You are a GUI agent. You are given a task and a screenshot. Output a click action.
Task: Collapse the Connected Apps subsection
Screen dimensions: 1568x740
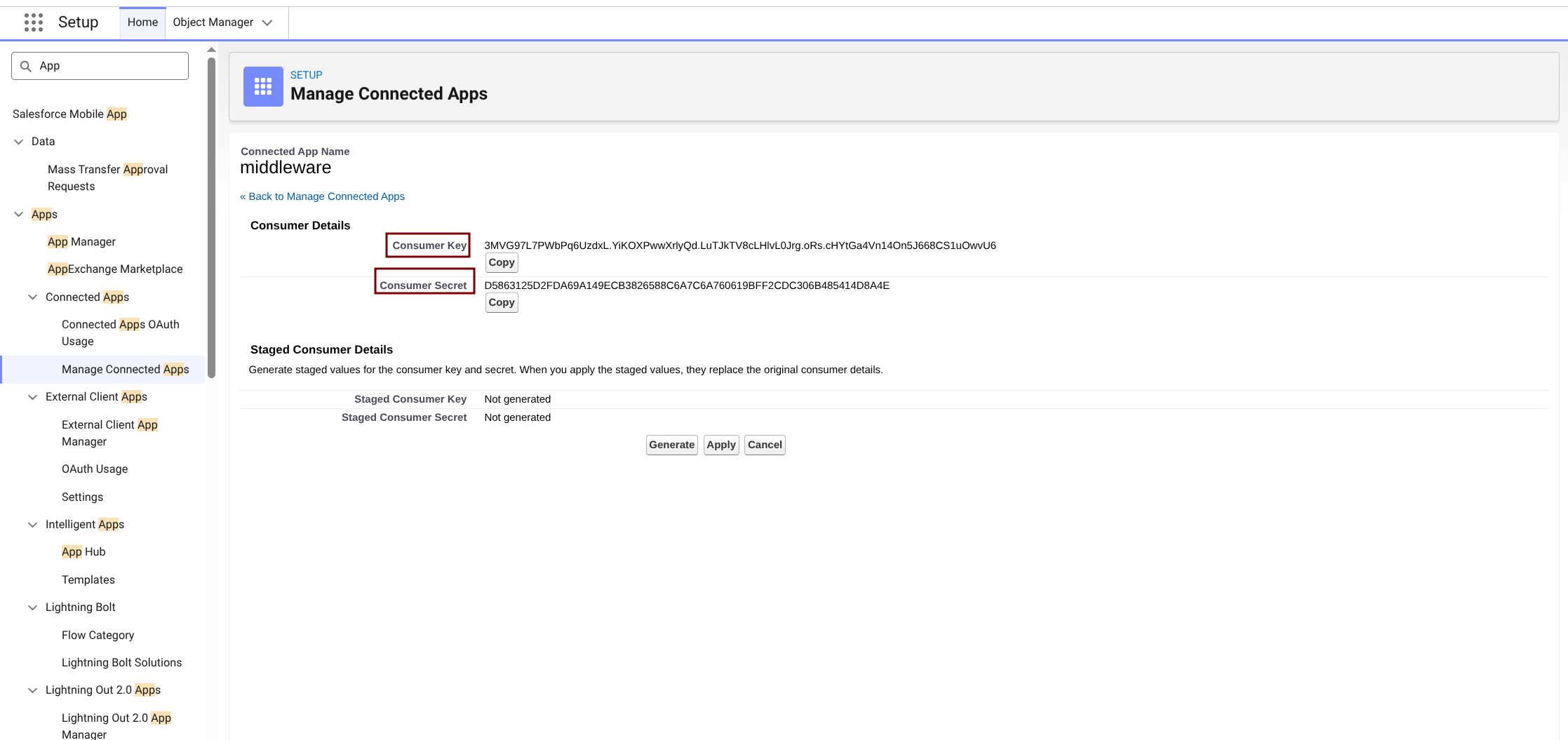(x=33, y=297)
